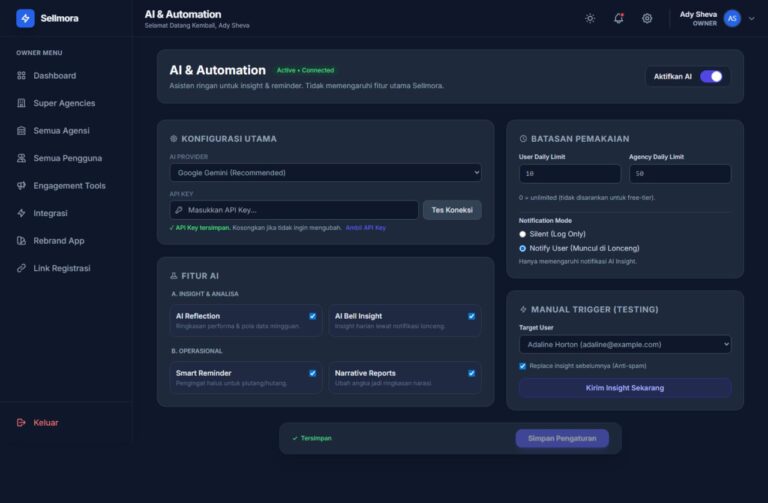Open settings gear icon in header
Screen dimensions: 768x503
(x=647, y=18)
